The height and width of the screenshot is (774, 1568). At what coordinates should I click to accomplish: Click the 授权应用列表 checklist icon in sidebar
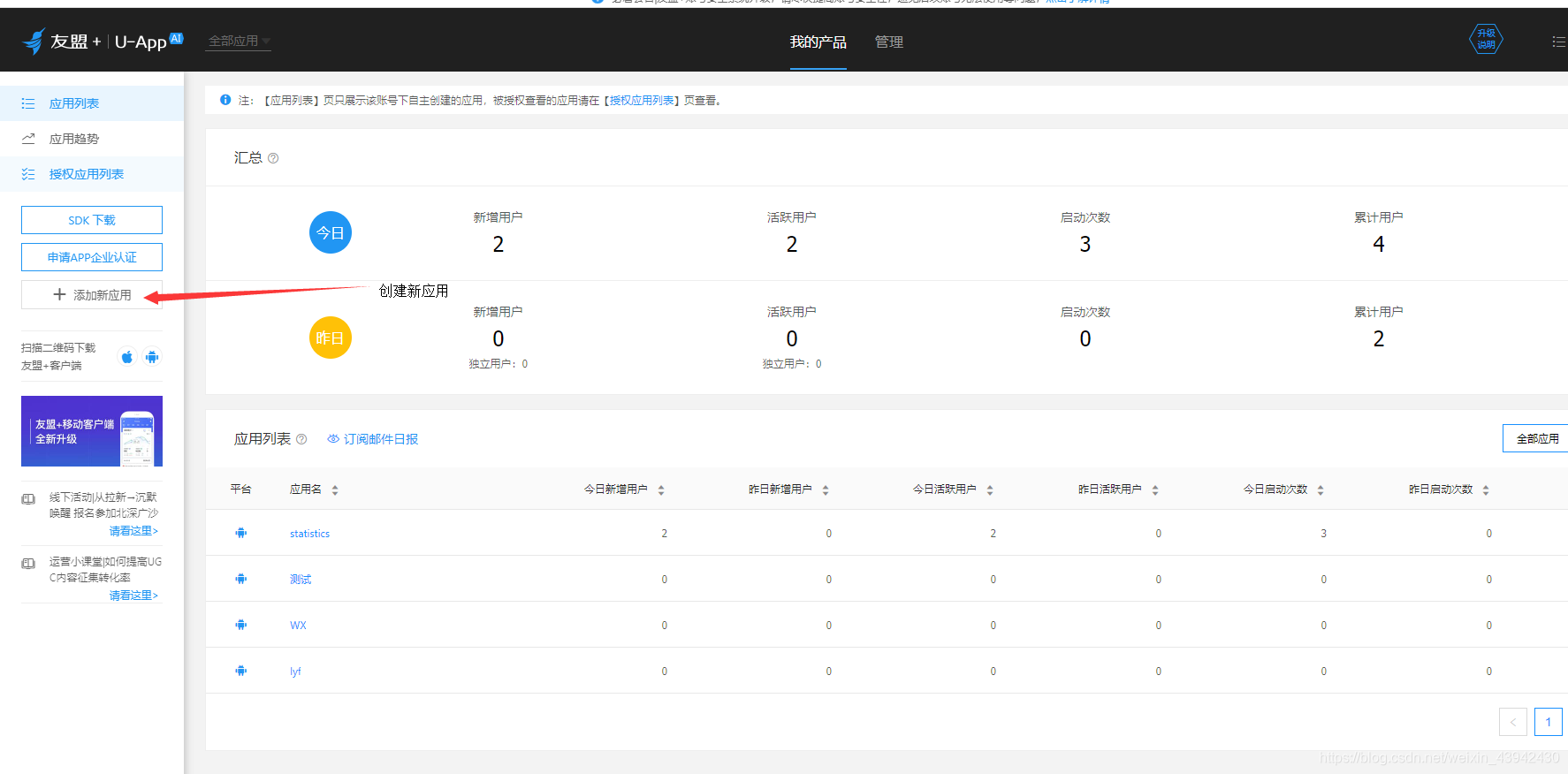28,174
